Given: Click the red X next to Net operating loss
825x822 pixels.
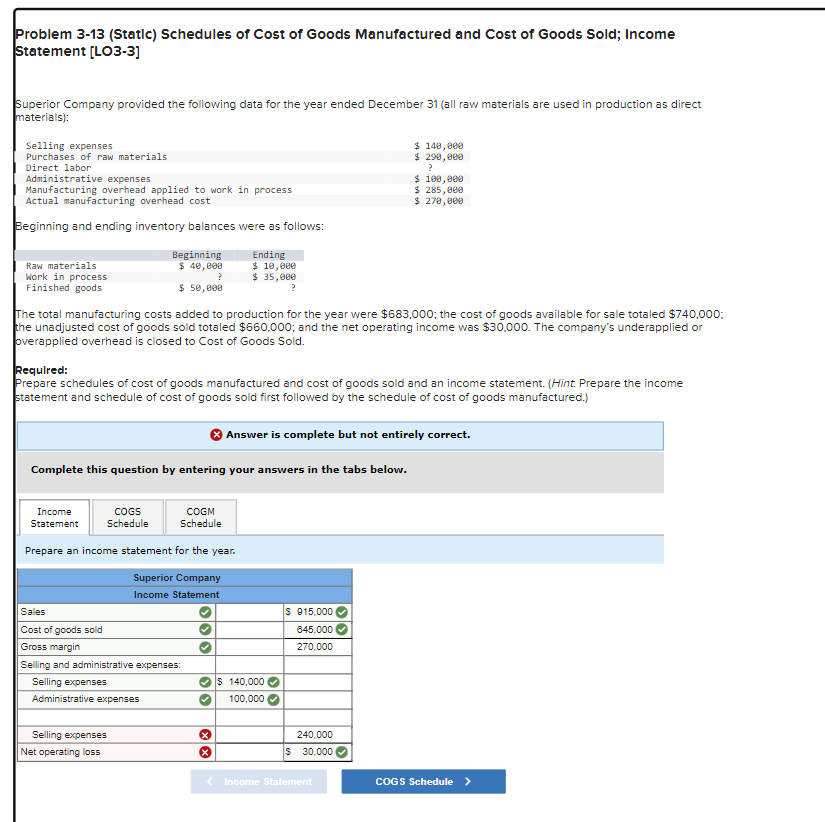Looking at the screenshot, I should [205, 752].
